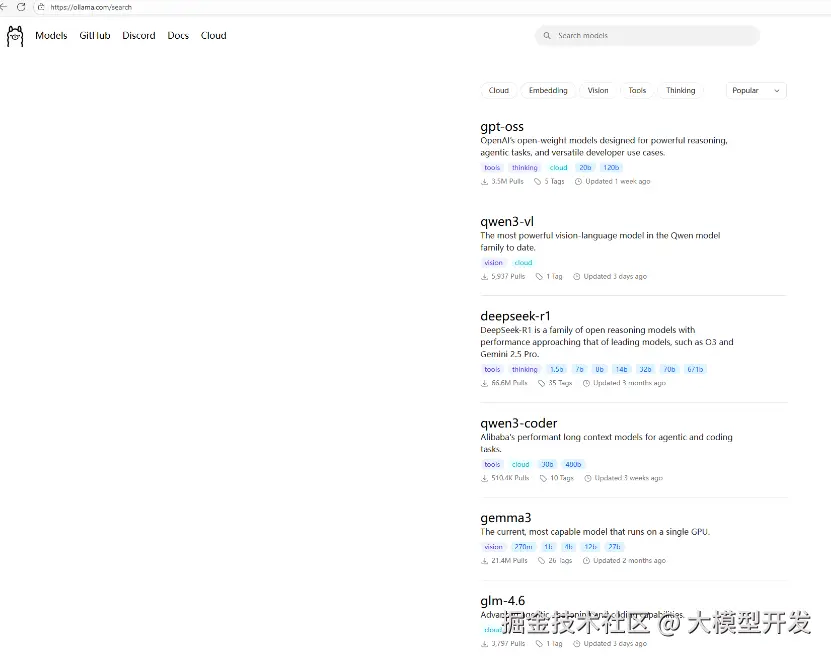
Task: Click the Ollama llama logo
Action: coord(15,36)
